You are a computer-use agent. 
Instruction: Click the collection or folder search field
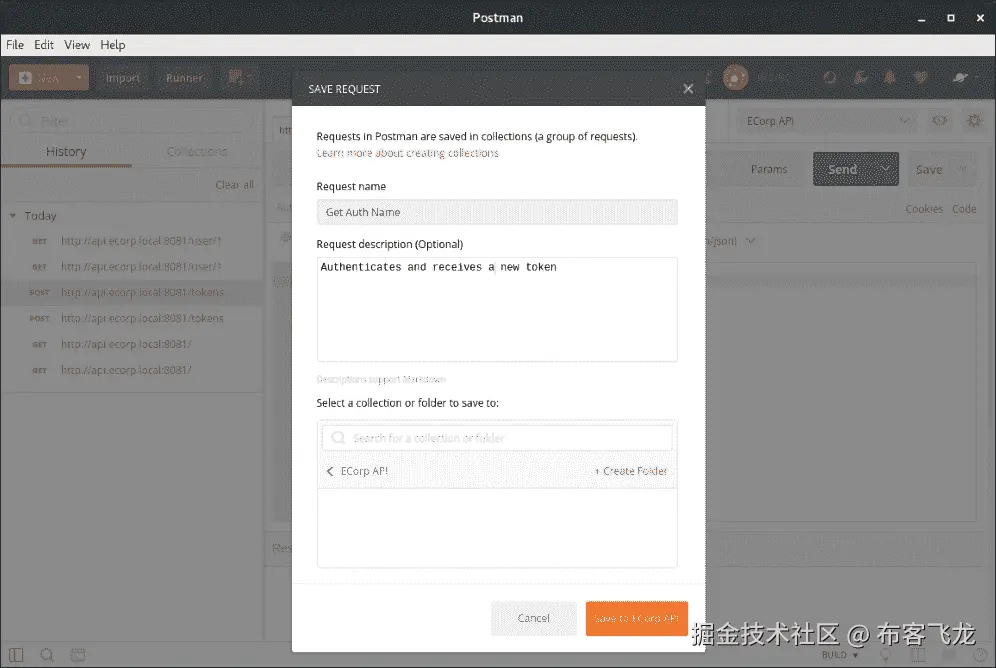[x=497, y=438]
